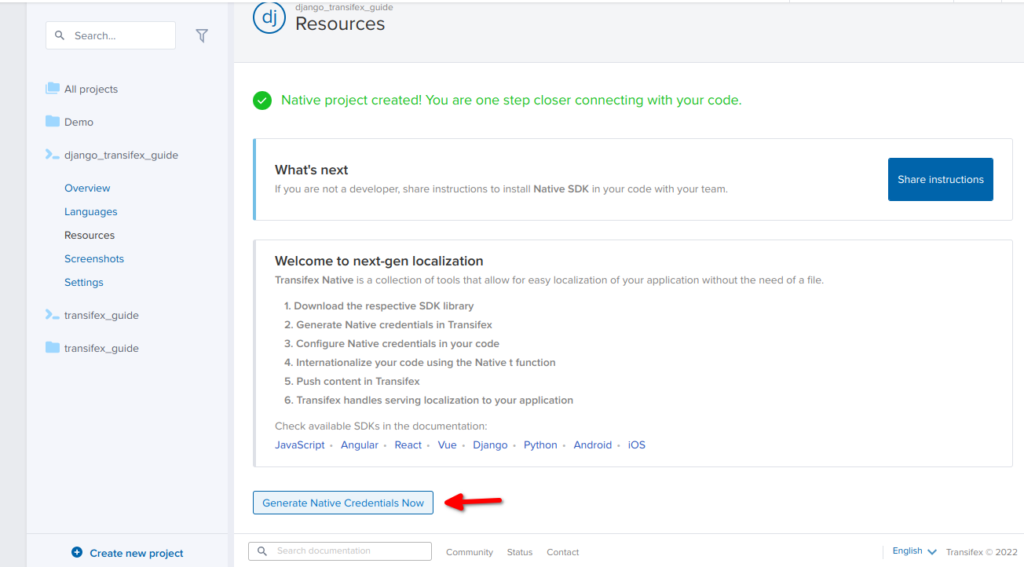
Task: Click the Resources page heading
Action: click(x=340, y=24)
